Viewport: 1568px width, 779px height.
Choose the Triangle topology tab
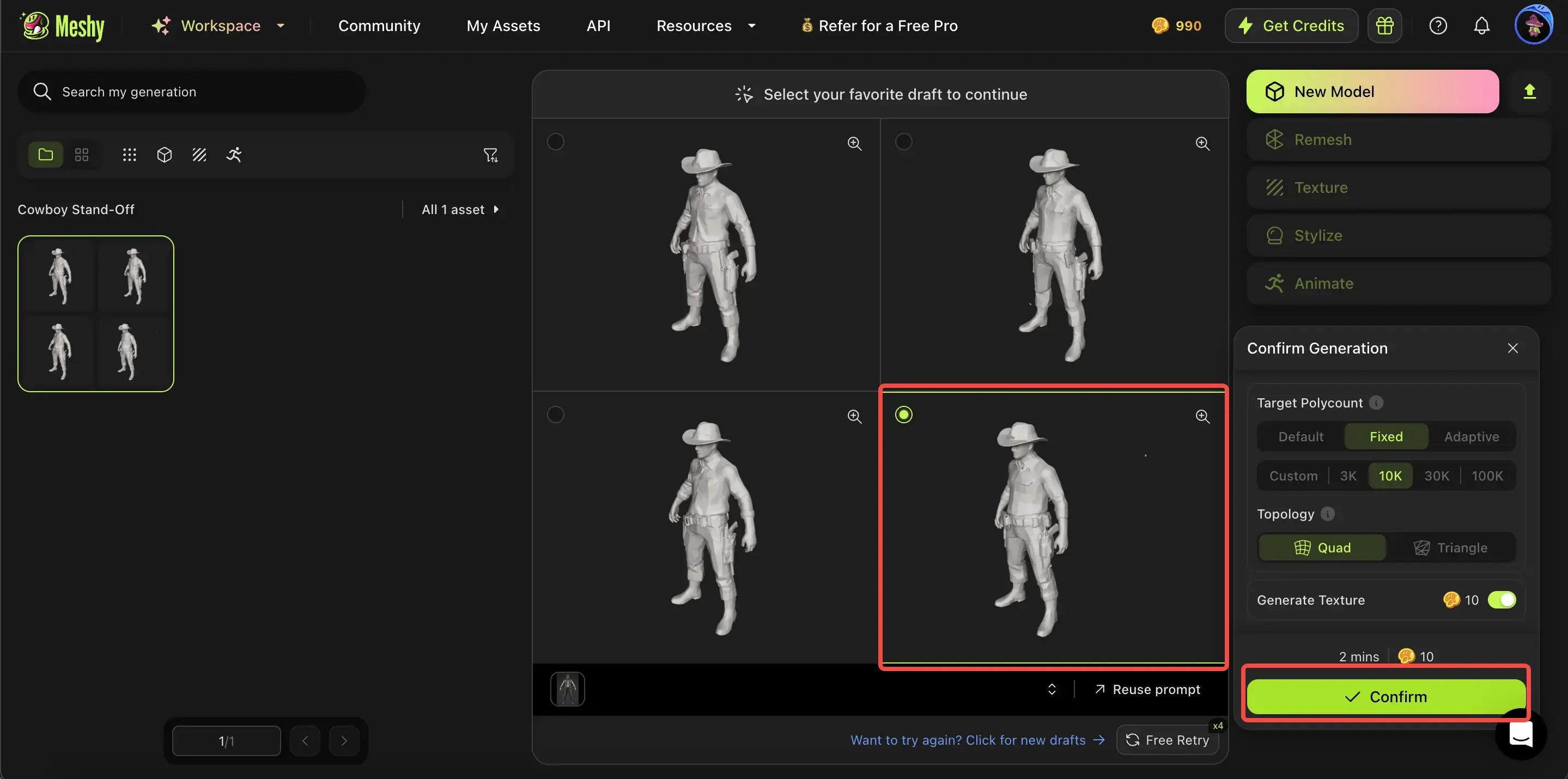coord(1450,547)
